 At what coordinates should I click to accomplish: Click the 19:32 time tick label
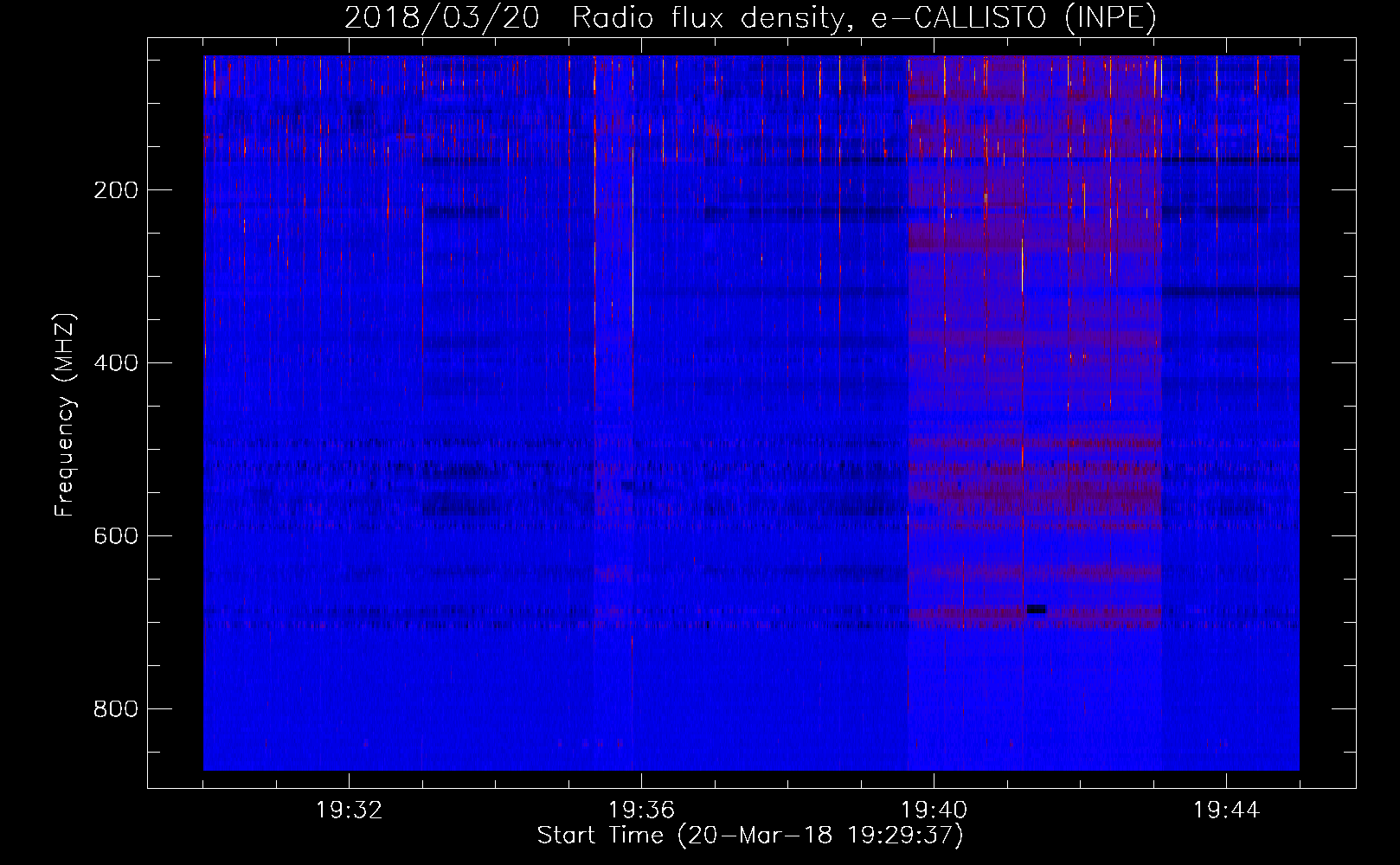(349, 811)
